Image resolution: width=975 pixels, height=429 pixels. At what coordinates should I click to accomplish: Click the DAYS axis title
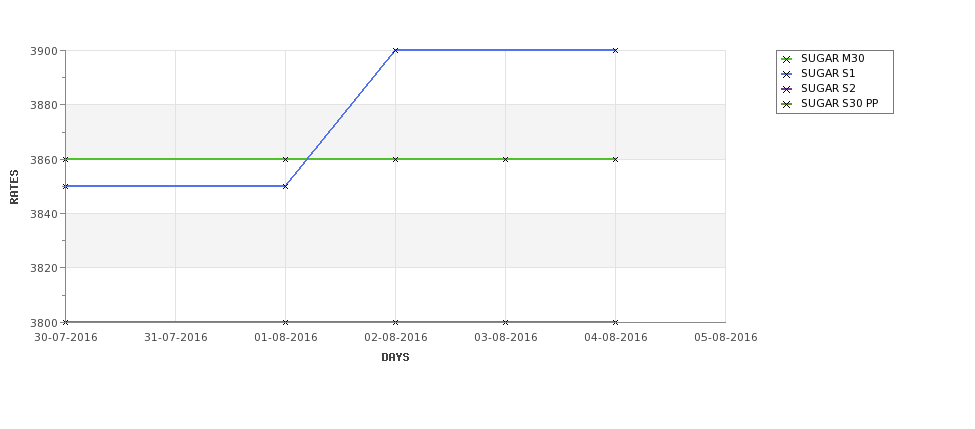point(395,358)
